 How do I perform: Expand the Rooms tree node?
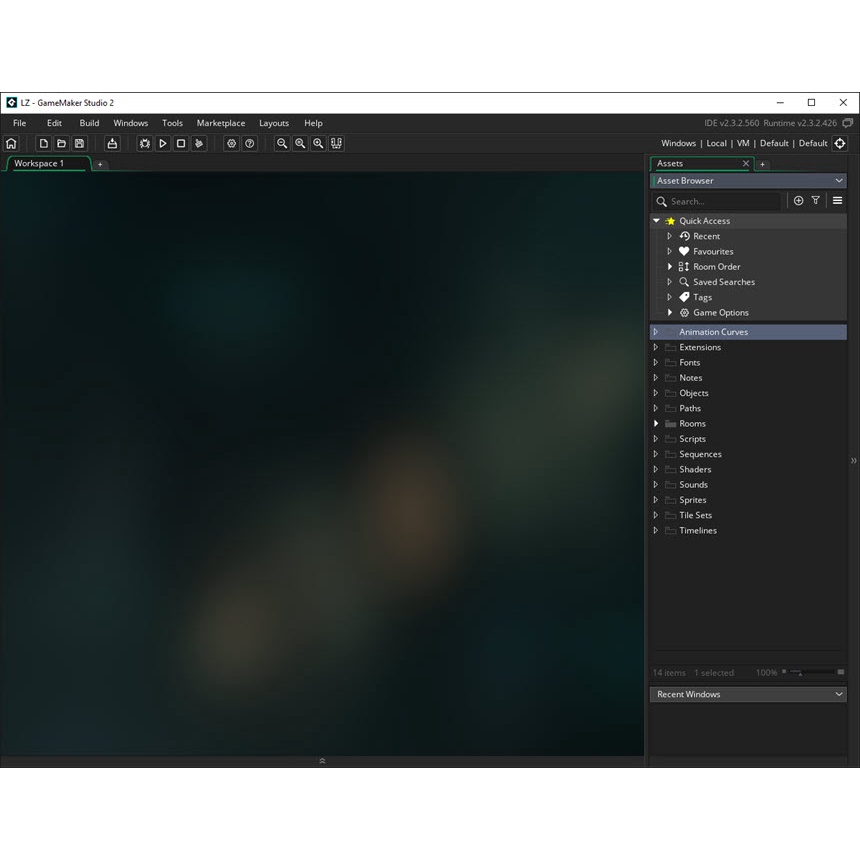[656, 423]
